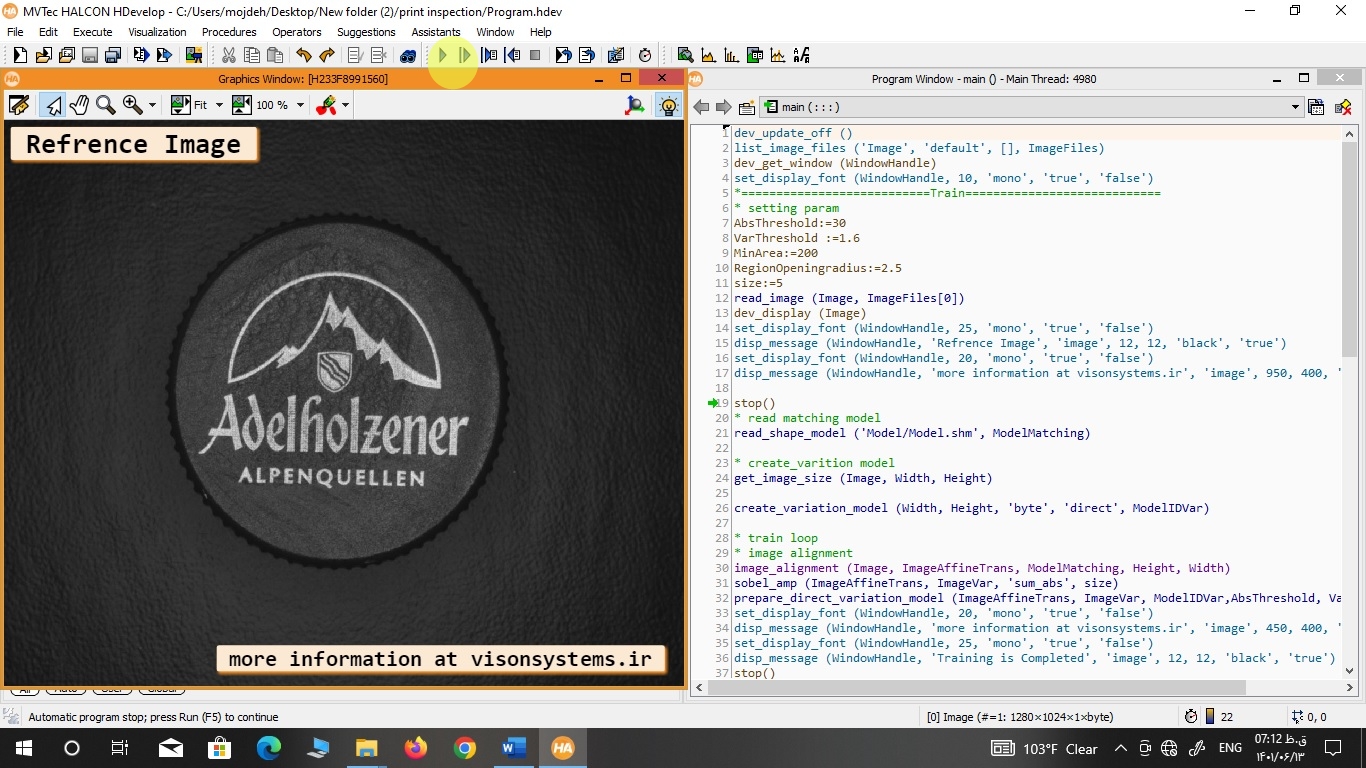Viewport: 1366px width, 768px height.
Task: Click the code line MinArea:=200
Action: 776,253
